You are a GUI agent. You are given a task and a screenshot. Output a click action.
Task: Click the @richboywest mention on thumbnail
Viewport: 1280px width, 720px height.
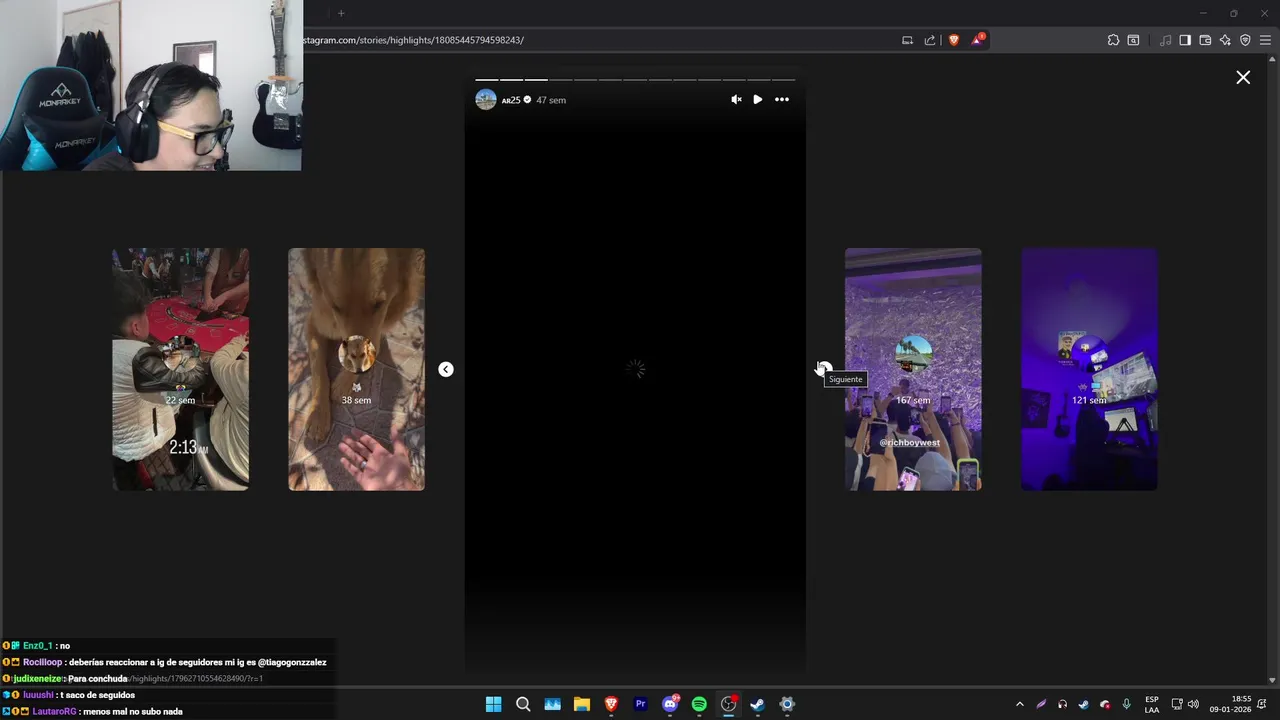click(x=910, y=442)
